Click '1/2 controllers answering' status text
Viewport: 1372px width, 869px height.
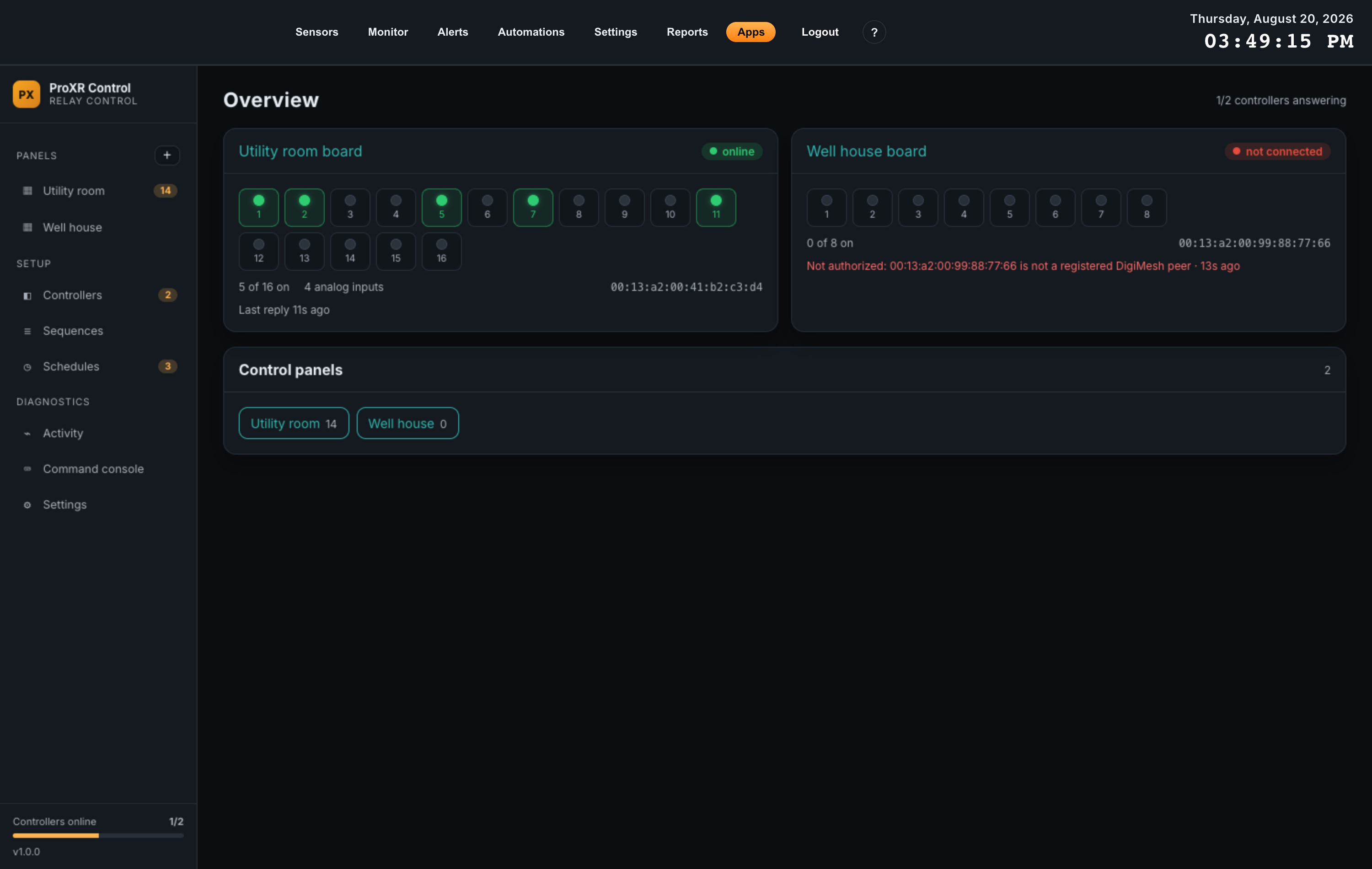click(1281, 100)
